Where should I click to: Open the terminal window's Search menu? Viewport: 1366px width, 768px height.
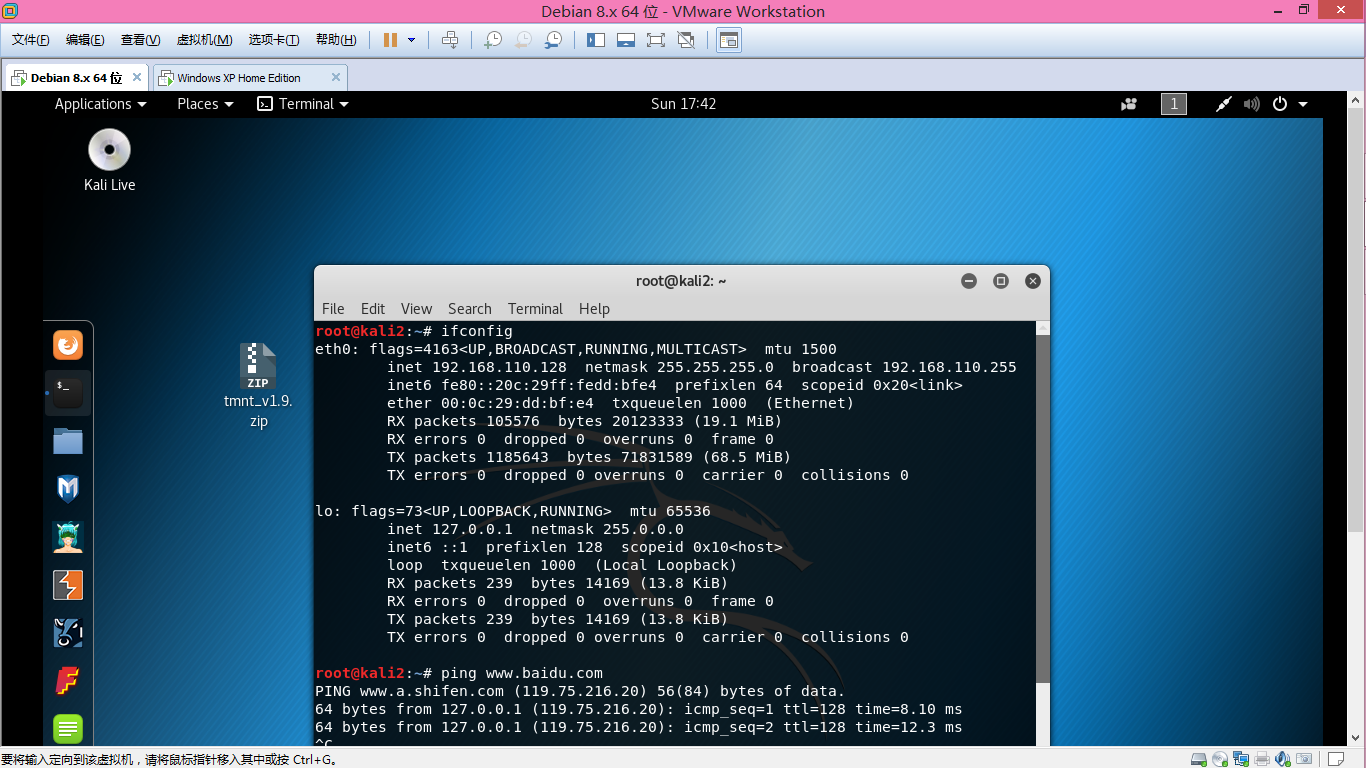pyautogui.click(x=470, y=309)
